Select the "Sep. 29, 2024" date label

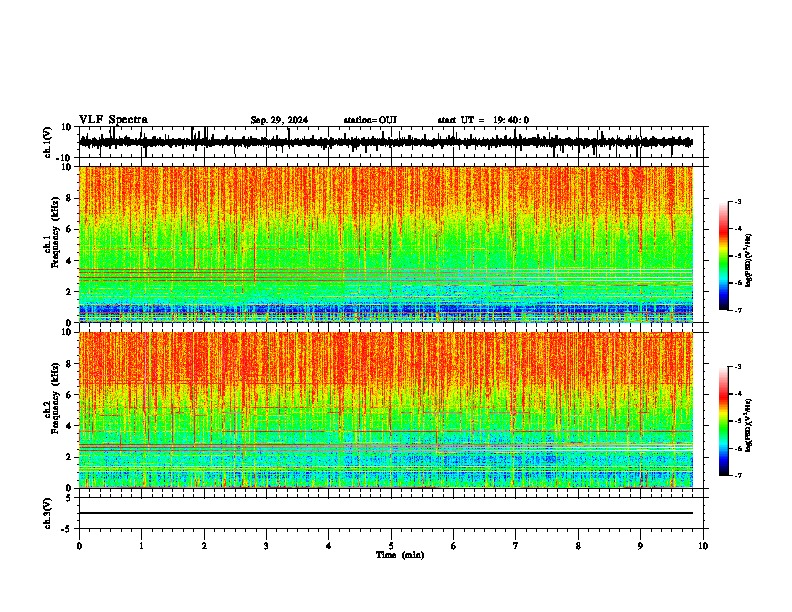279,120
